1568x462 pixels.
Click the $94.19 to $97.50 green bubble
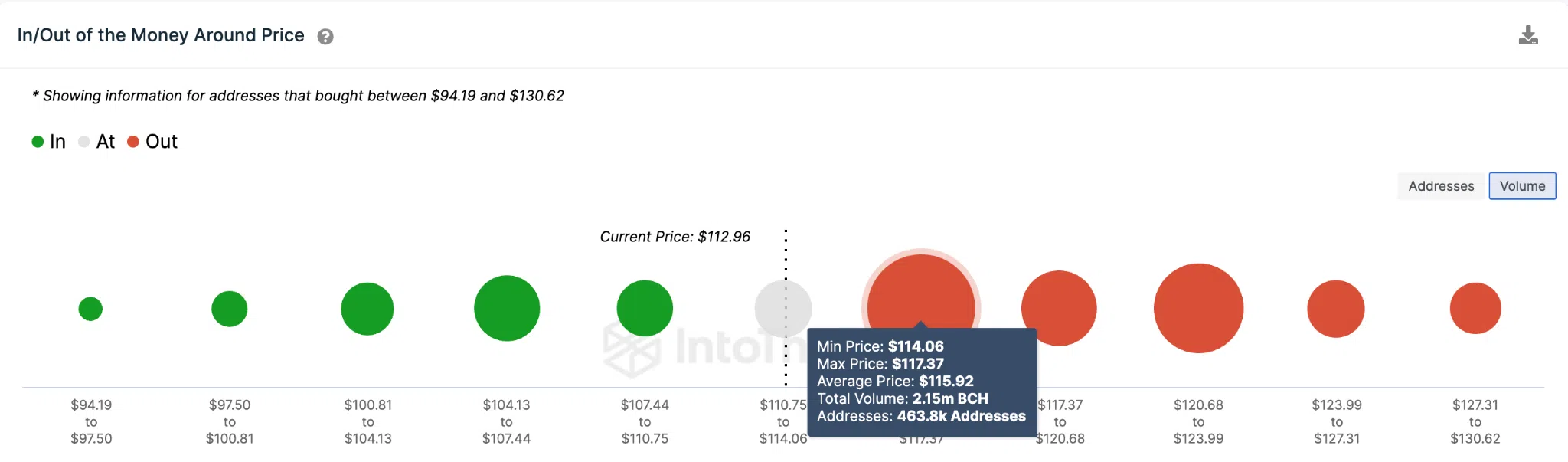[90, 309]
